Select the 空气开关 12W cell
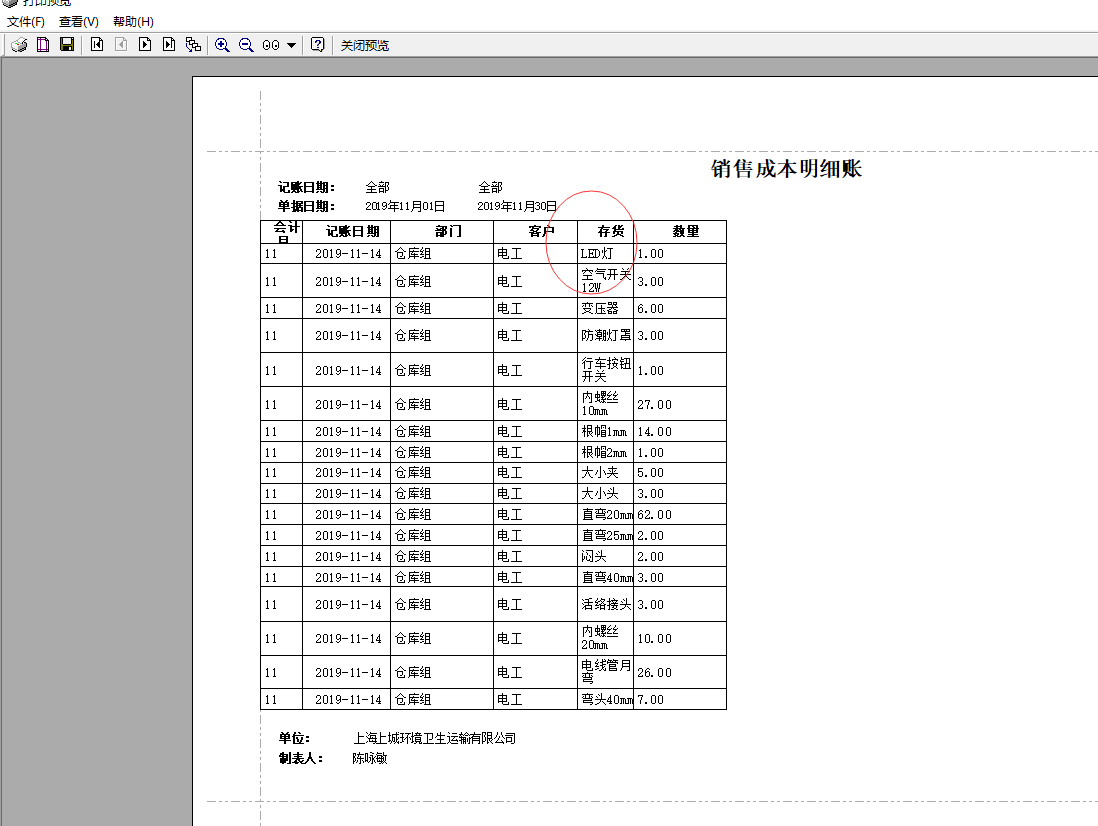1098x826 pixels. point(605,281)
